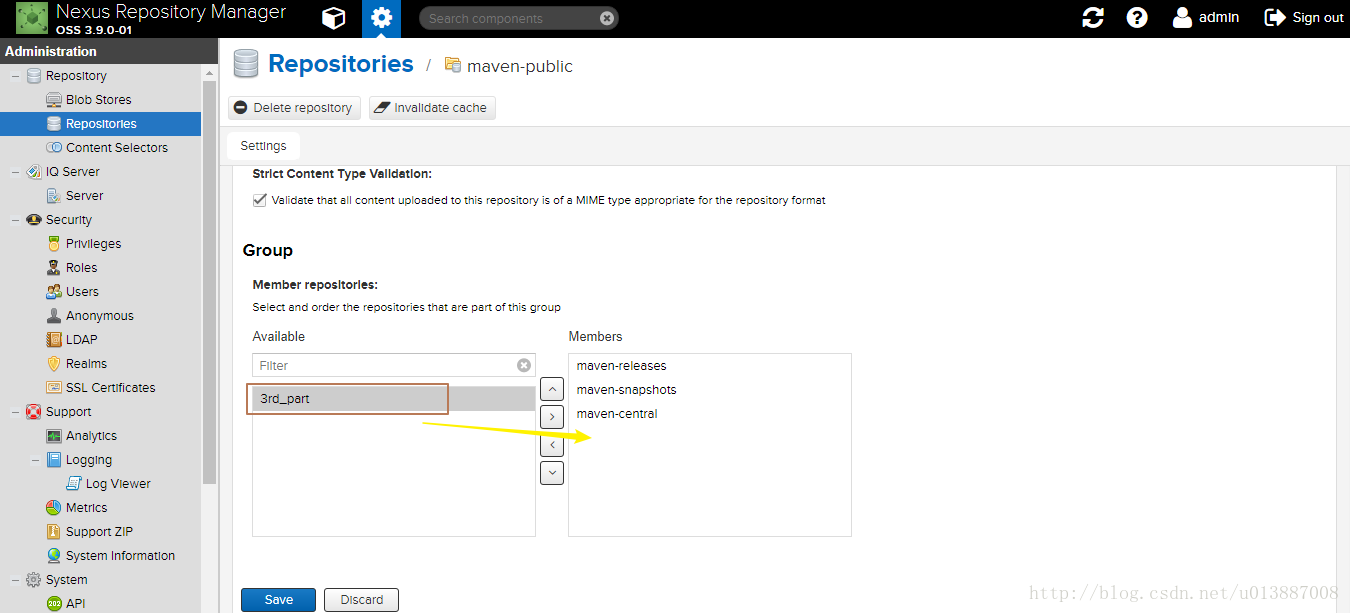Select Repositories in sidebar
This screenshot has width=1350, height=613.
(x=100, y=123)
